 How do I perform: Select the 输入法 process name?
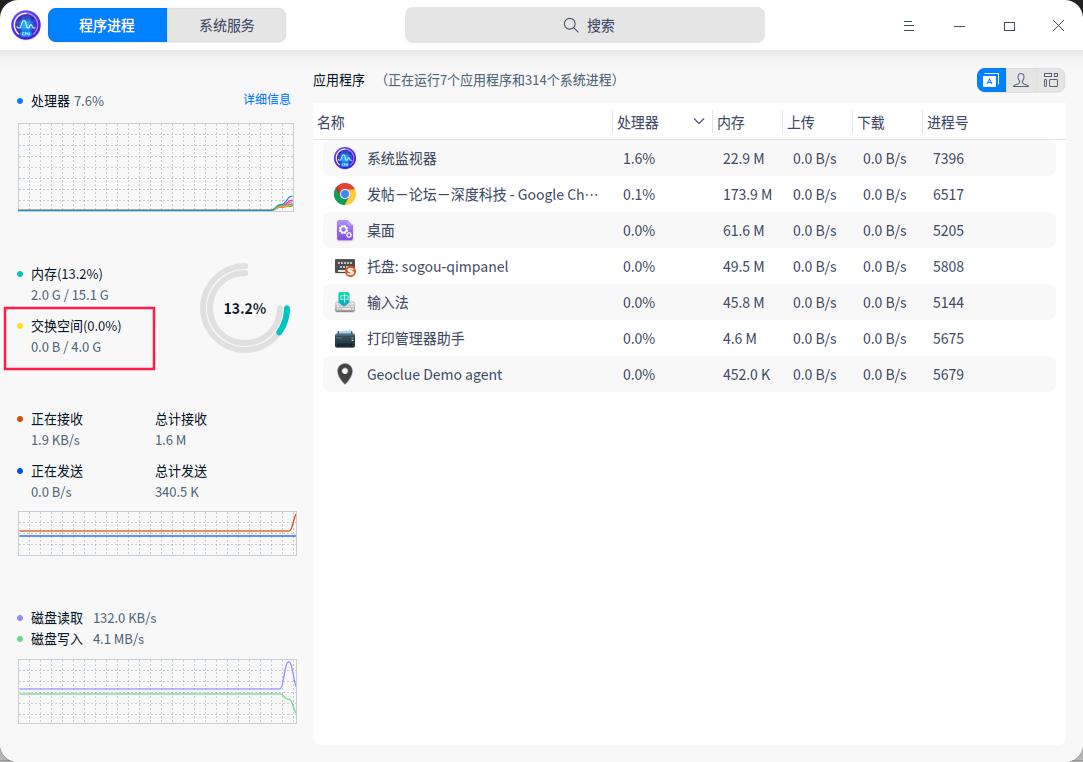387,303
